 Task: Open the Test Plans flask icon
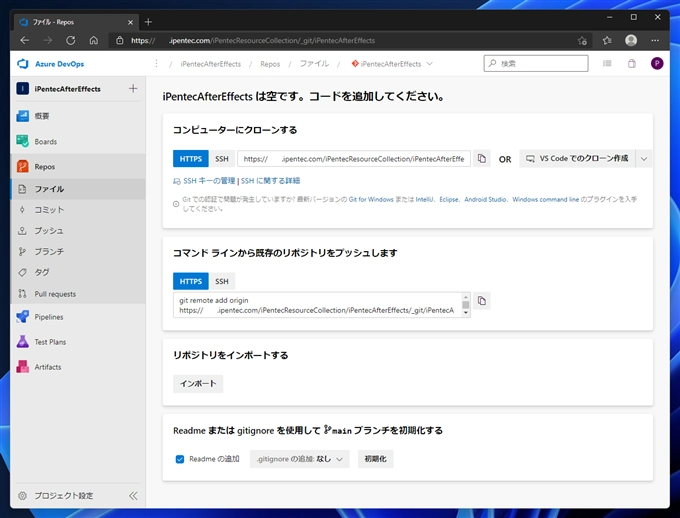point(23,342)
